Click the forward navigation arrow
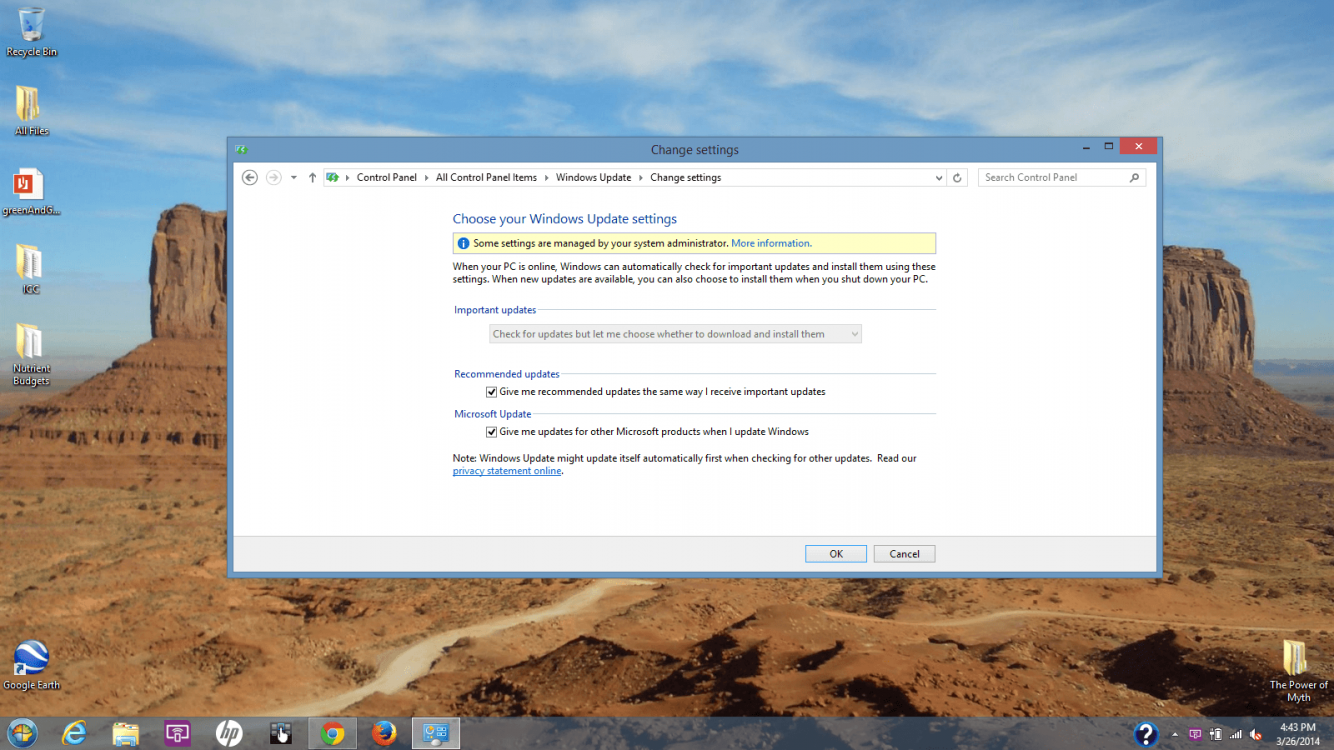The image size is (1334, 750). tap(274, 177)
